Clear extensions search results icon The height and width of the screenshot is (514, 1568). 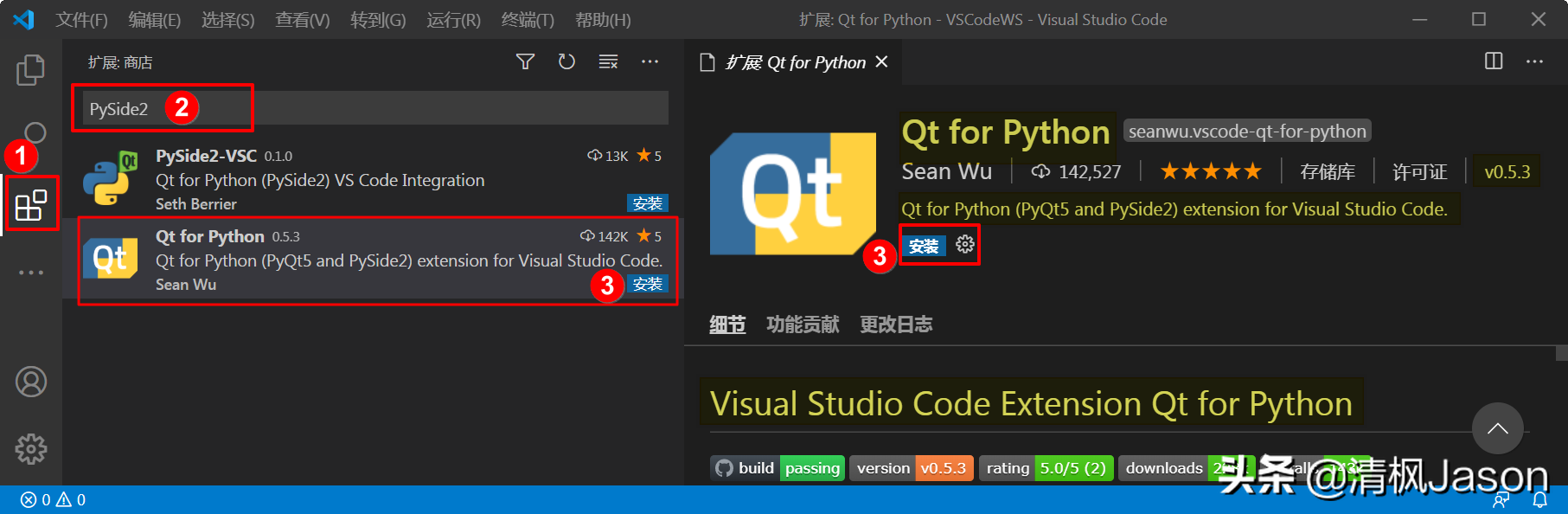608,61
